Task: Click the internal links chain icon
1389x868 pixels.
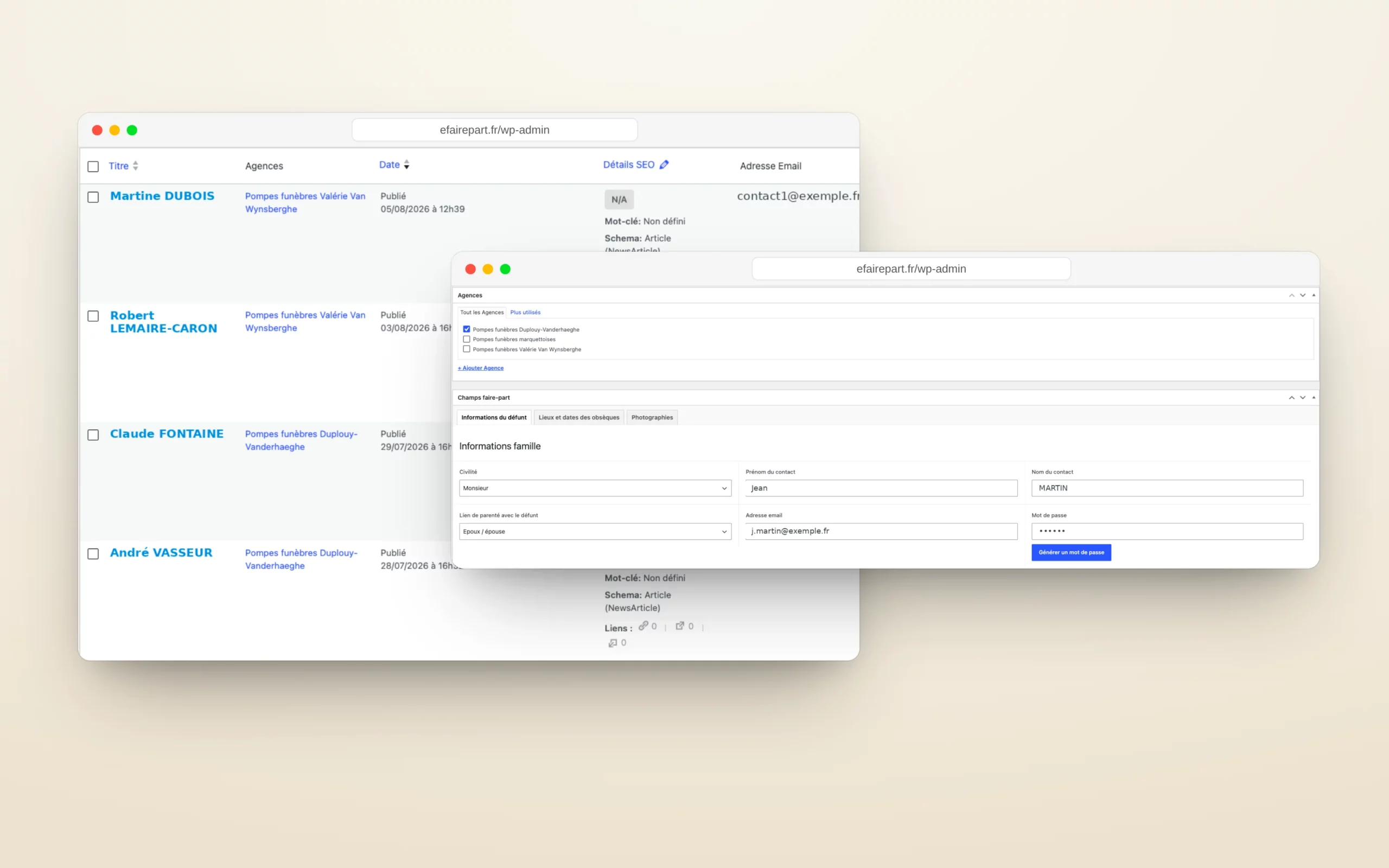Action: 643,626
